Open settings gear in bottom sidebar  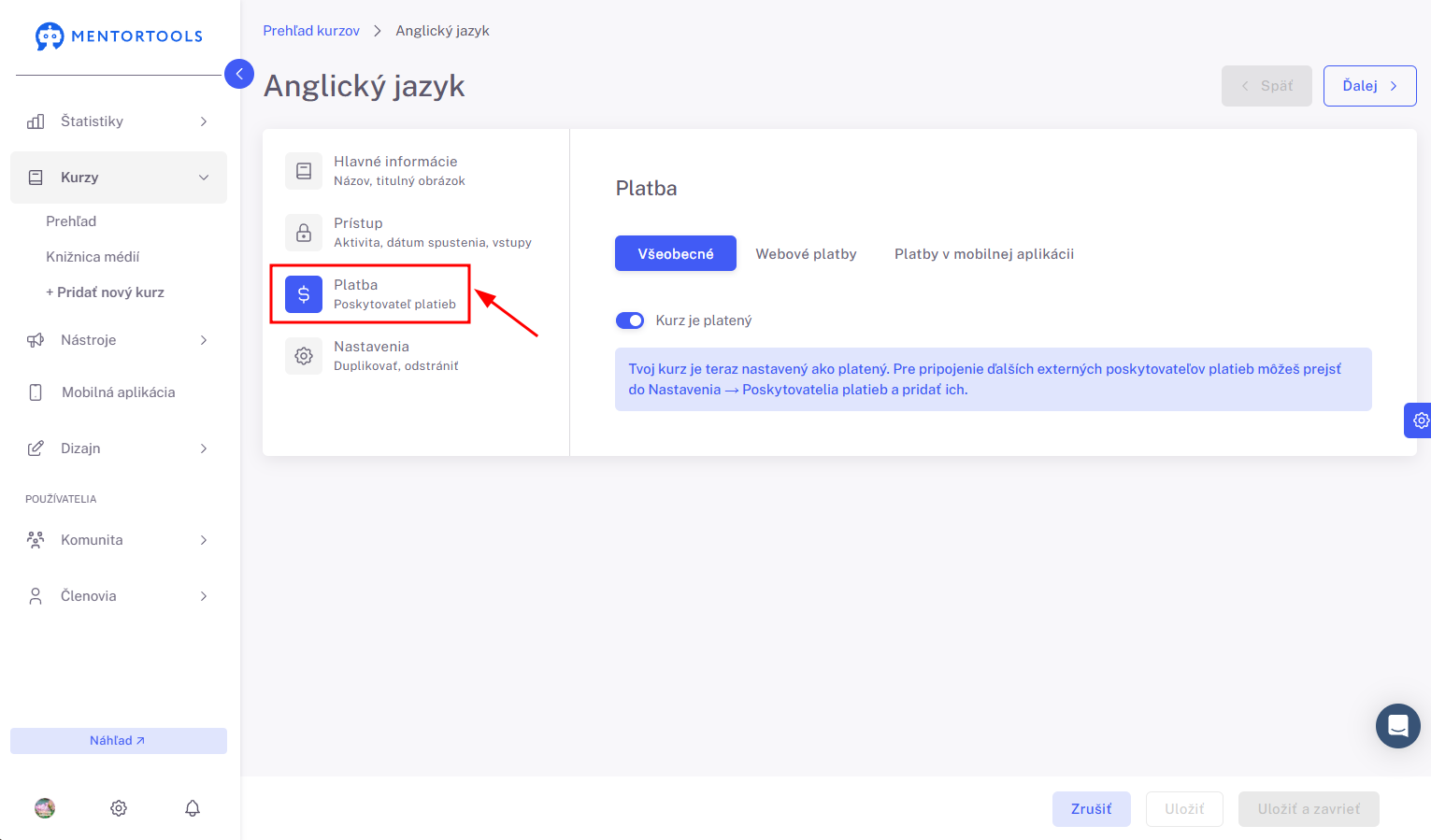(x=119, y=808)
